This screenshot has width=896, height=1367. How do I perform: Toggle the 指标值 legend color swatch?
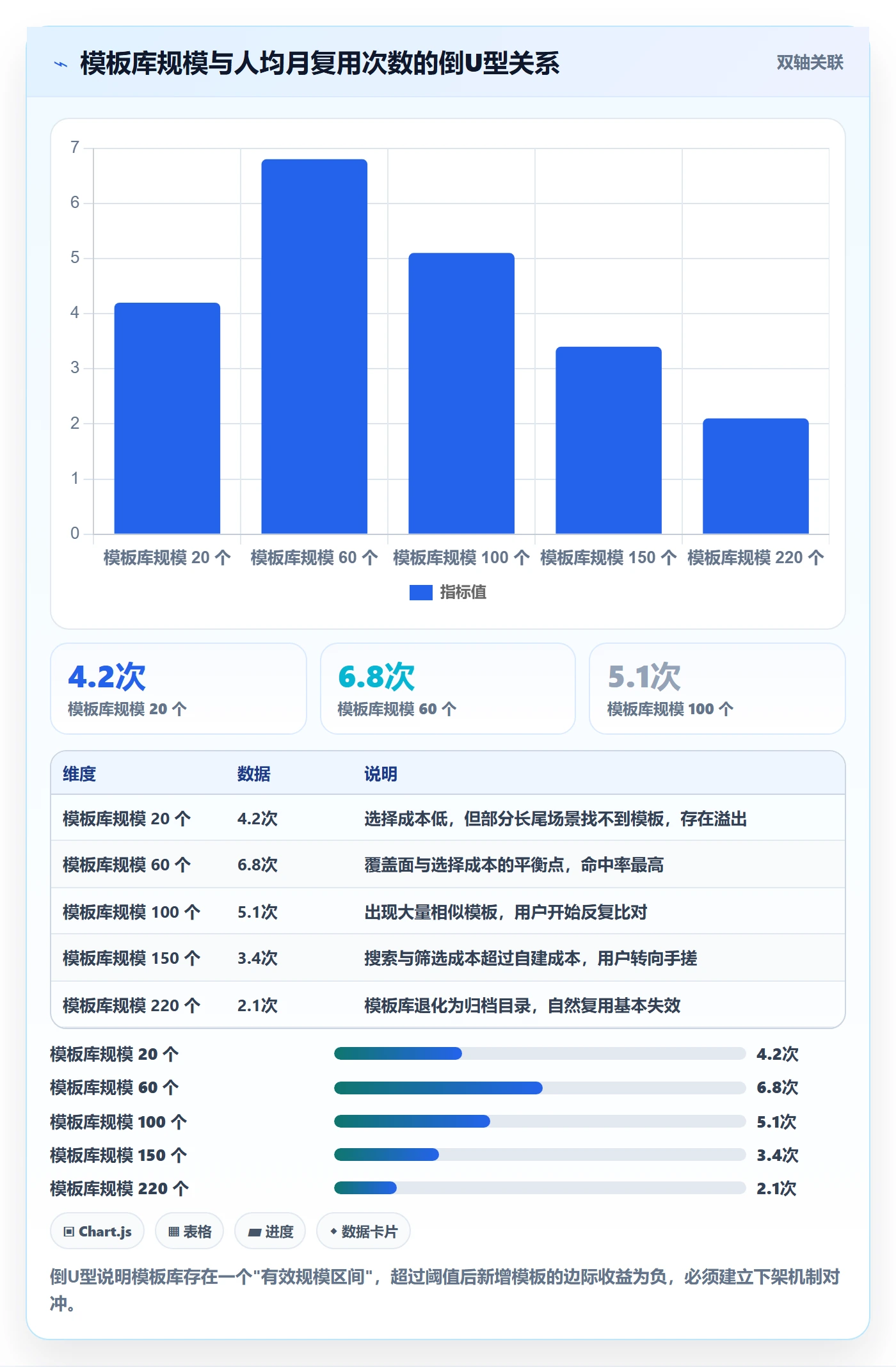[420, 593]
